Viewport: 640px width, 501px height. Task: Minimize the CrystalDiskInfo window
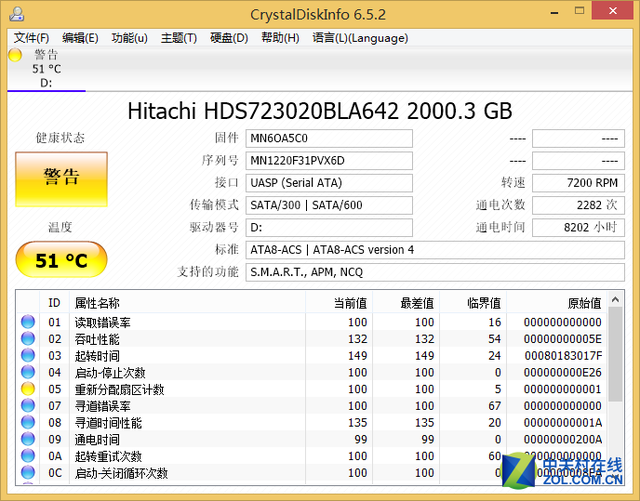554,12
